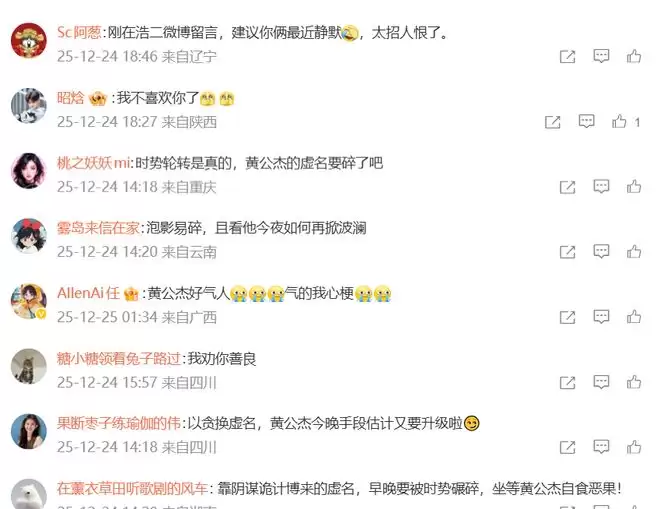Reply to 糖小糖领着兔子路过's comment
The image size is (660, 509).
pyautogui.click(x=601, y=382)
